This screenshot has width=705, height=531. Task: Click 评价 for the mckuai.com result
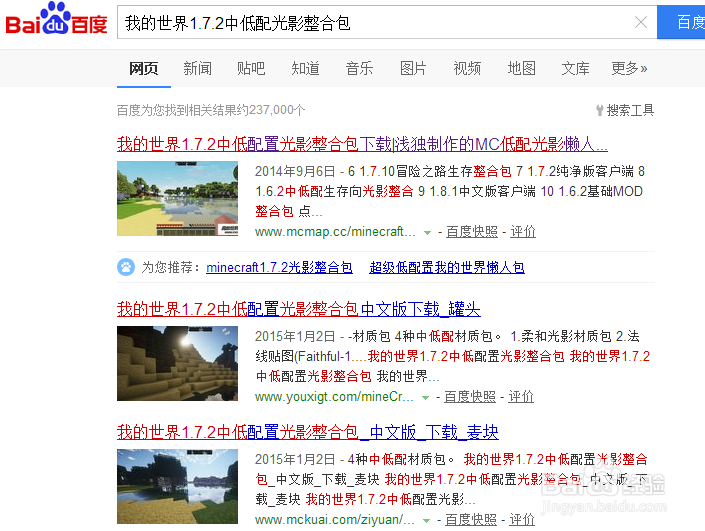coord(522,520)
